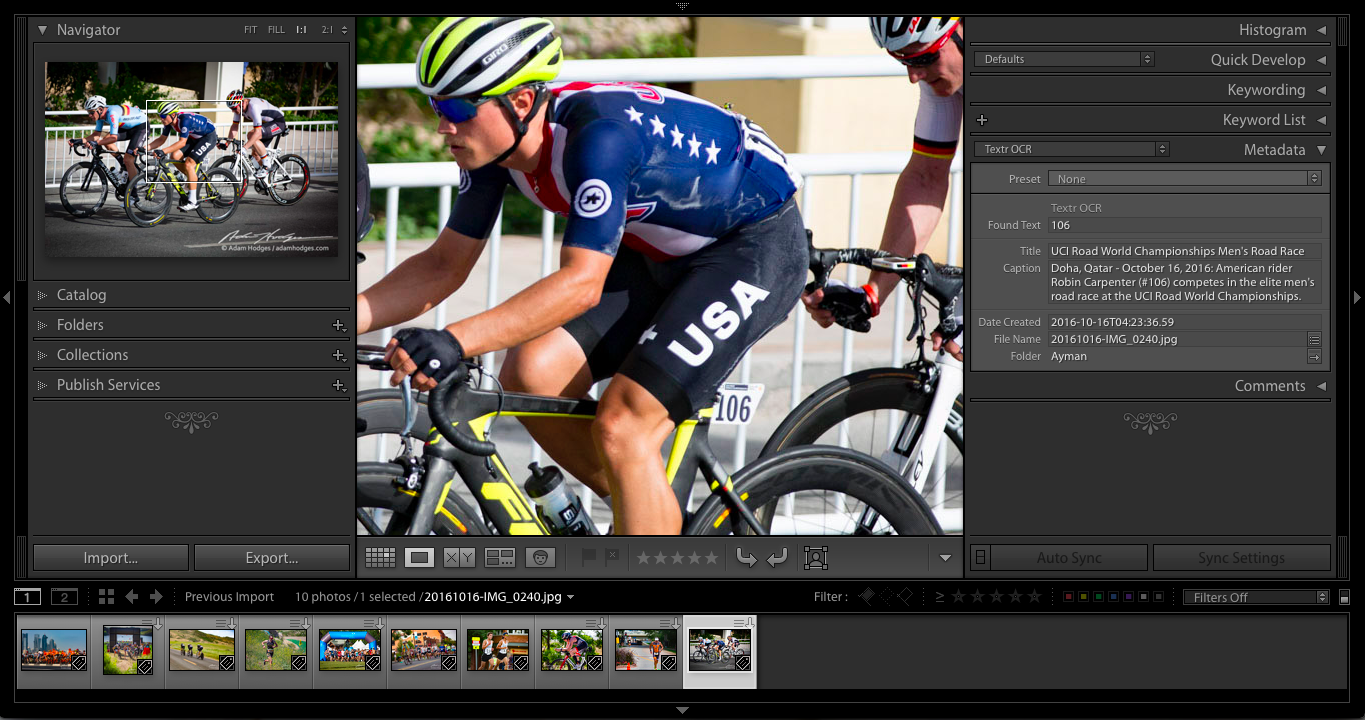
Task: Open Navigator zoom level arrows menu
Action: [x=345, y=30]
